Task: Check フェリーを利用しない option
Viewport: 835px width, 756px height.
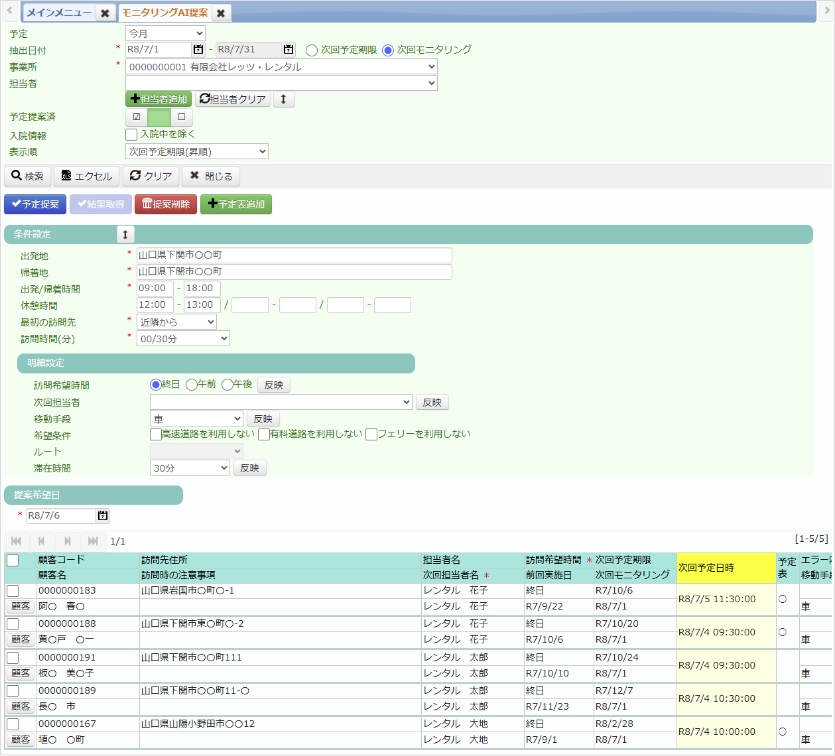Action: (372, 434)
